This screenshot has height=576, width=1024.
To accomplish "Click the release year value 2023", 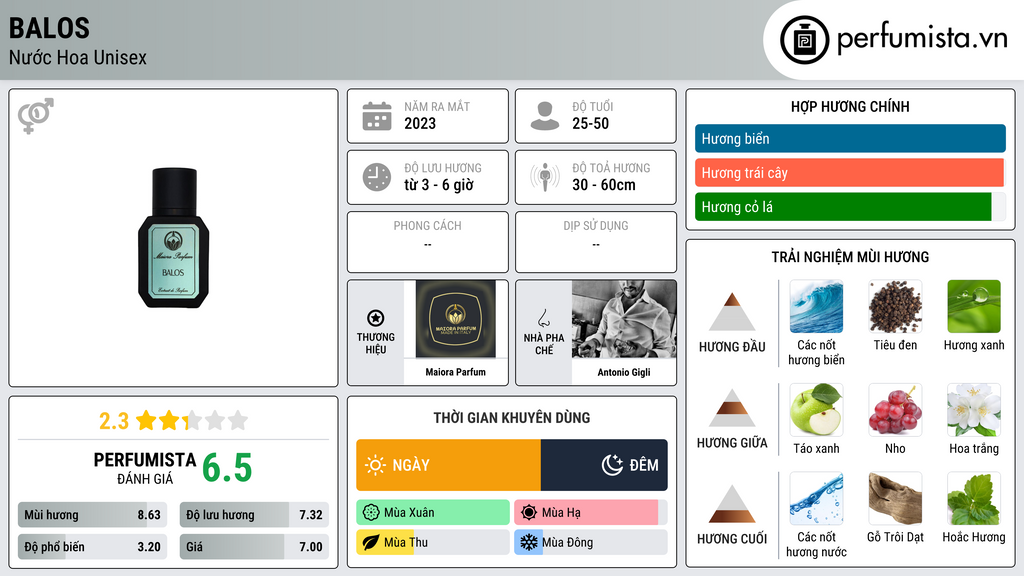I will click(420, 123).
